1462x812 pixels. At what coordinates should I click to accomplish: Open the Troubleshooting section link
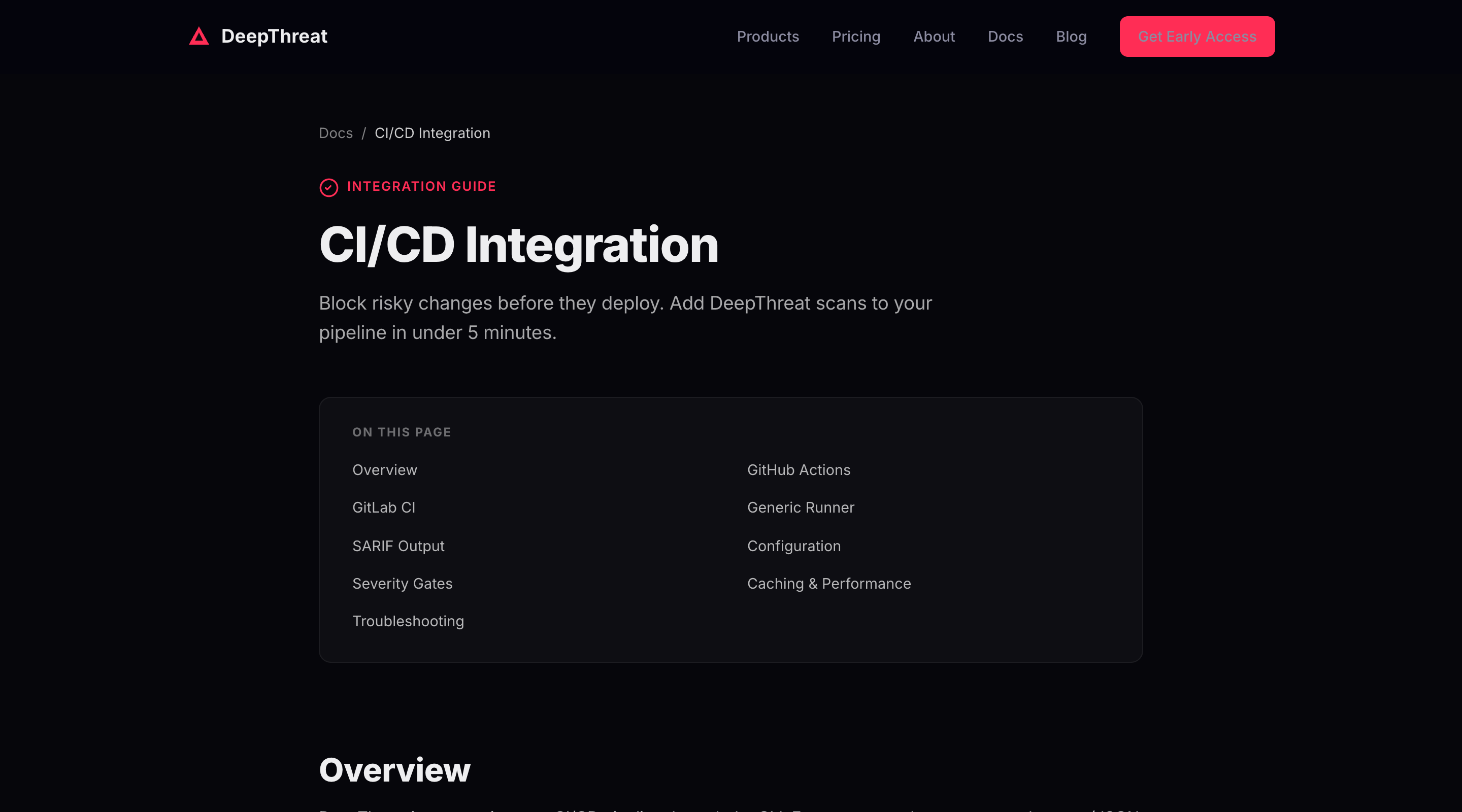408,621
